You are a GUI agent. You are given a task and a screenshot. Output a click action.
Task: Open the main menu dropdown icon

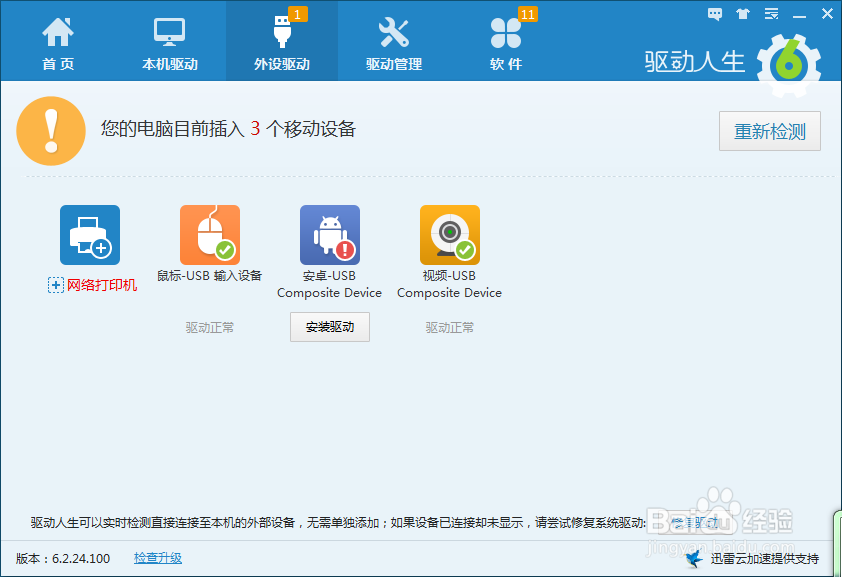pos(772,14)
